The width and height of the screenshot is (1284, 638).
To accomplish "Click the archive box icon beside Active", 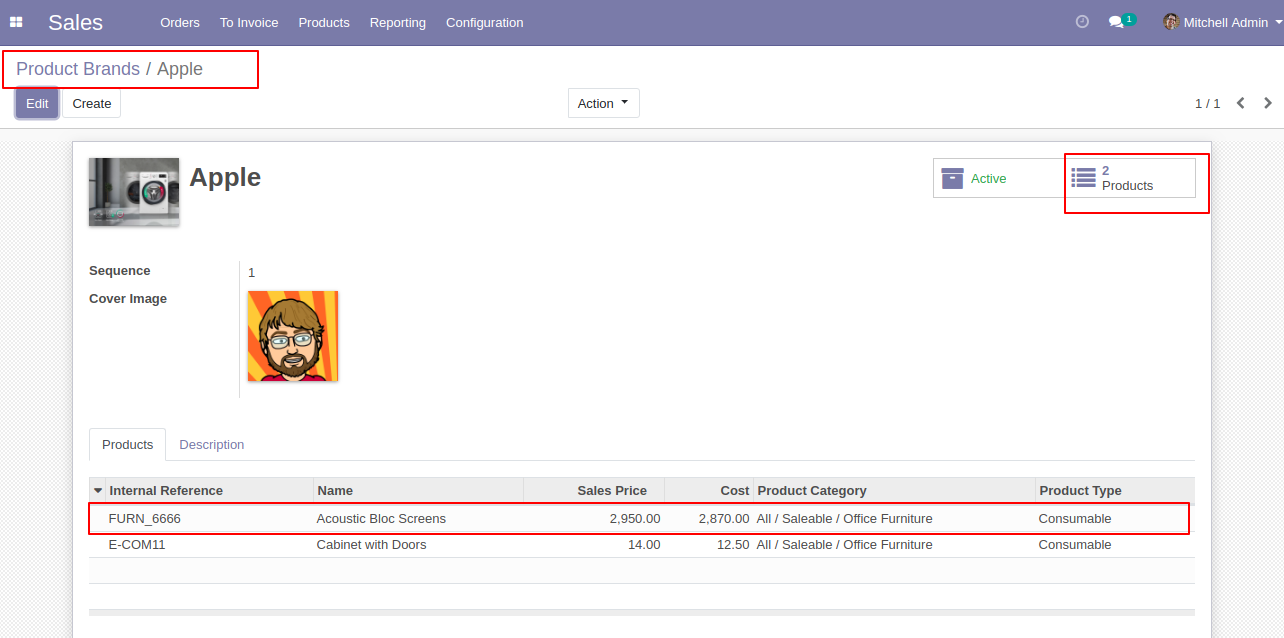I will pyautogui.click(x=953, y=178).
